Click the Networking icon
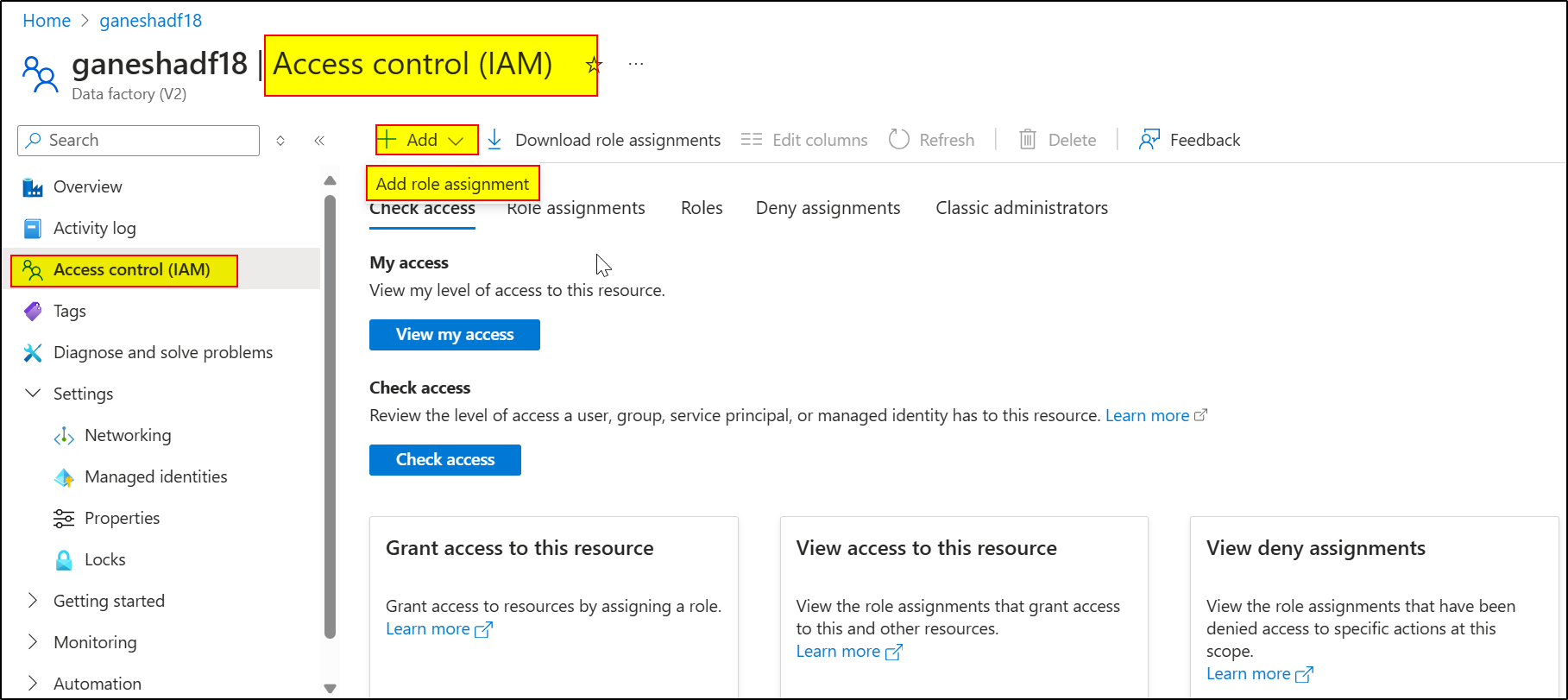The image size is (1568, 700). pyautogui.click(x=64, y=436)
